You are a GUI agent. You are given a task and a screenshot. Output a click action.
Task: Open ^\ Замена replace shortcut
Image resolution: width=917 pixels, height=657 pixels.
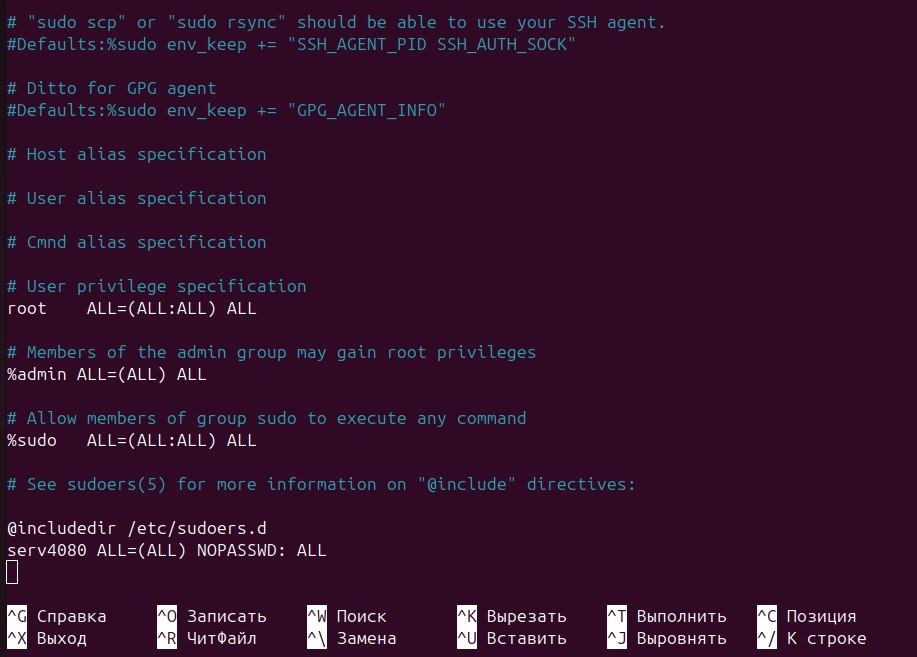tap(351, 638)
